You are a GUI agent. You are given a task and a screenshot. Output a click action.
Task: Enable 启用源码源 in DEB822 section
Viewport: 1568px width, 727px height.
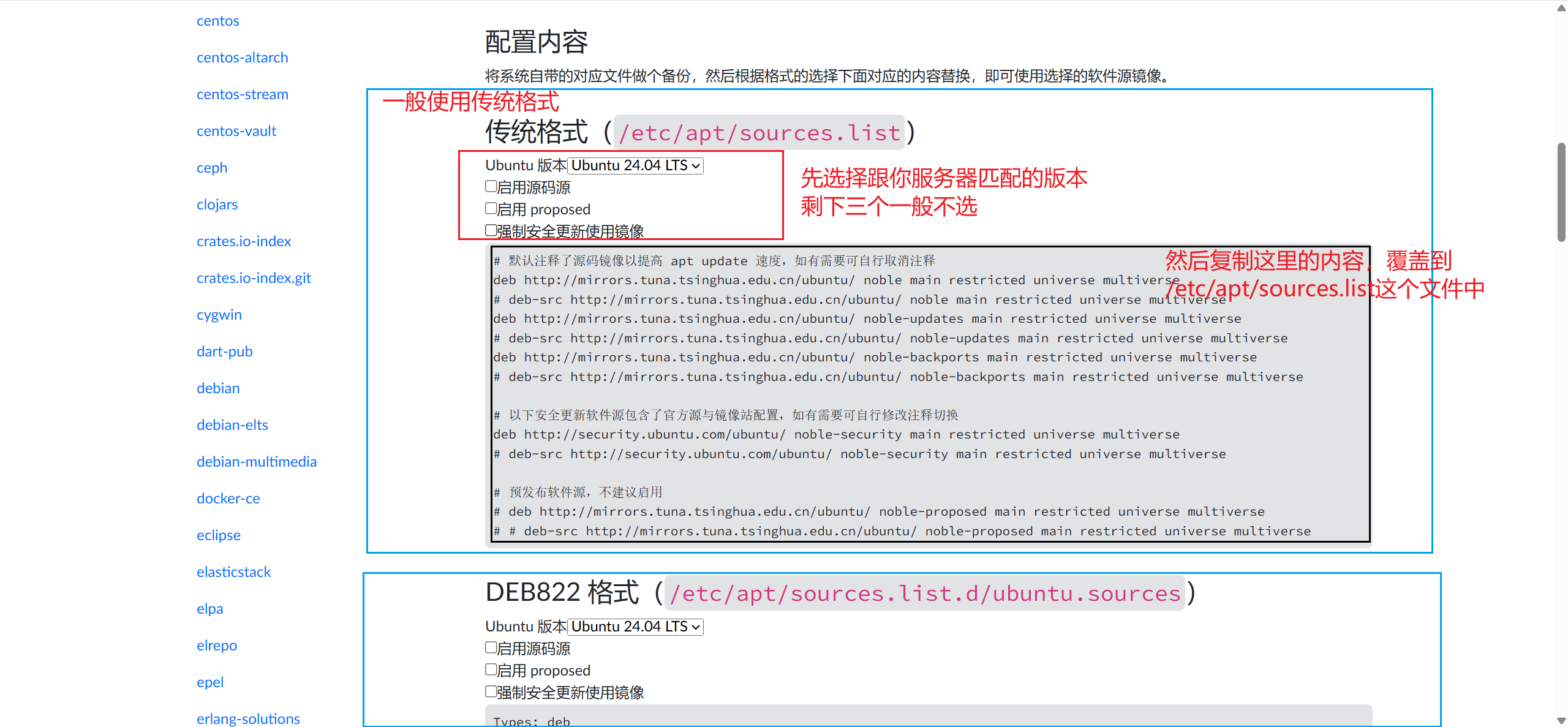[491, 647]
